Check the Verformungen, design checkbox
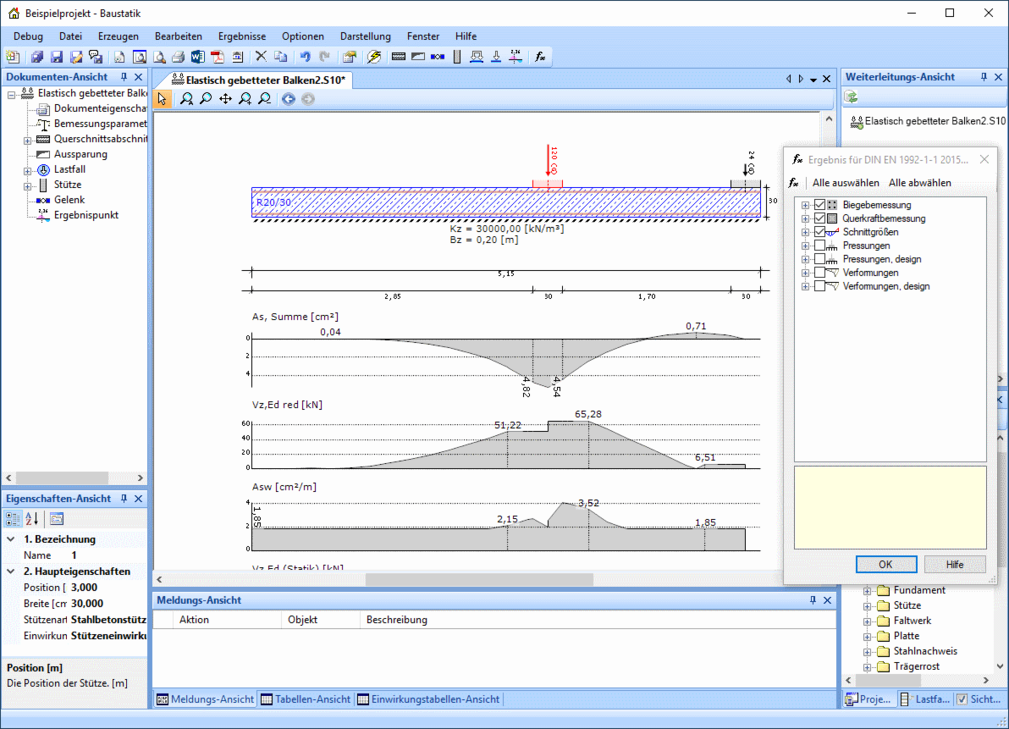1009x729 pixels. (x=820, y=287)
